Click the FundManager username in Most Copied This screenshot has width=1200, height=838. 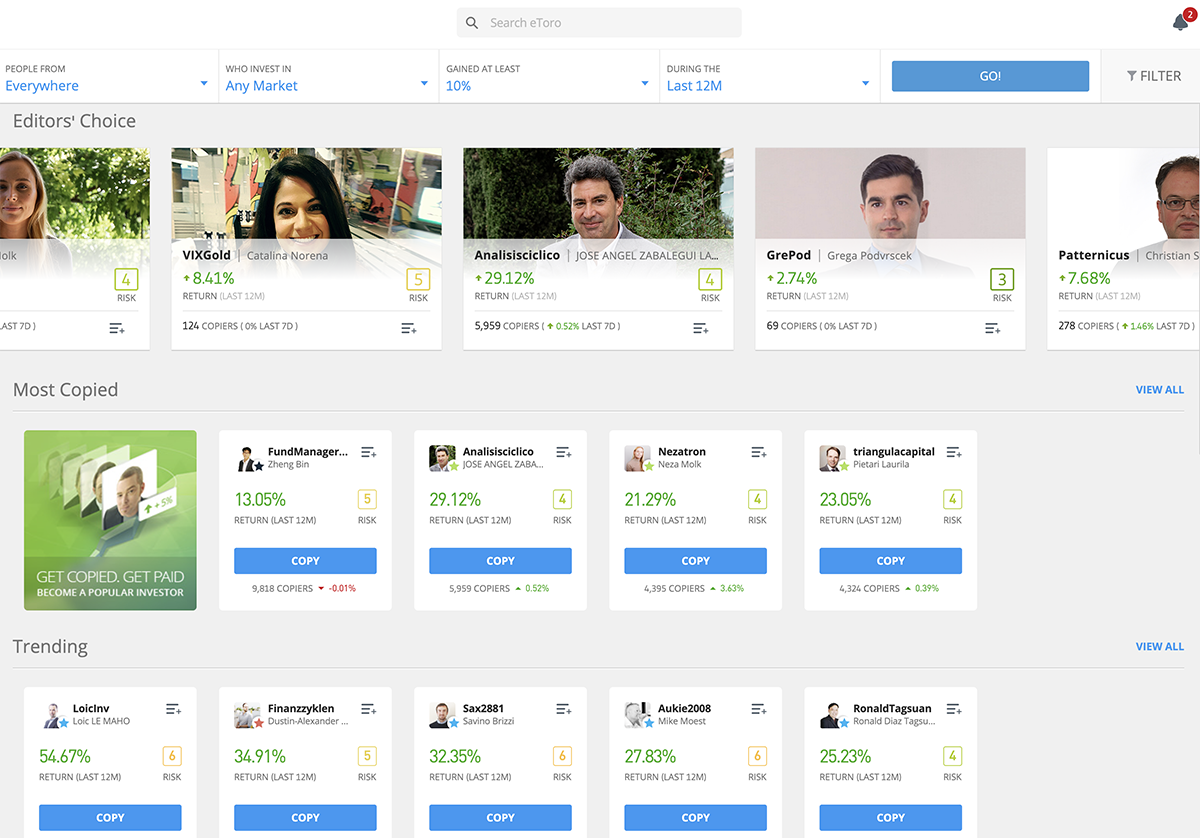[308, 452]
